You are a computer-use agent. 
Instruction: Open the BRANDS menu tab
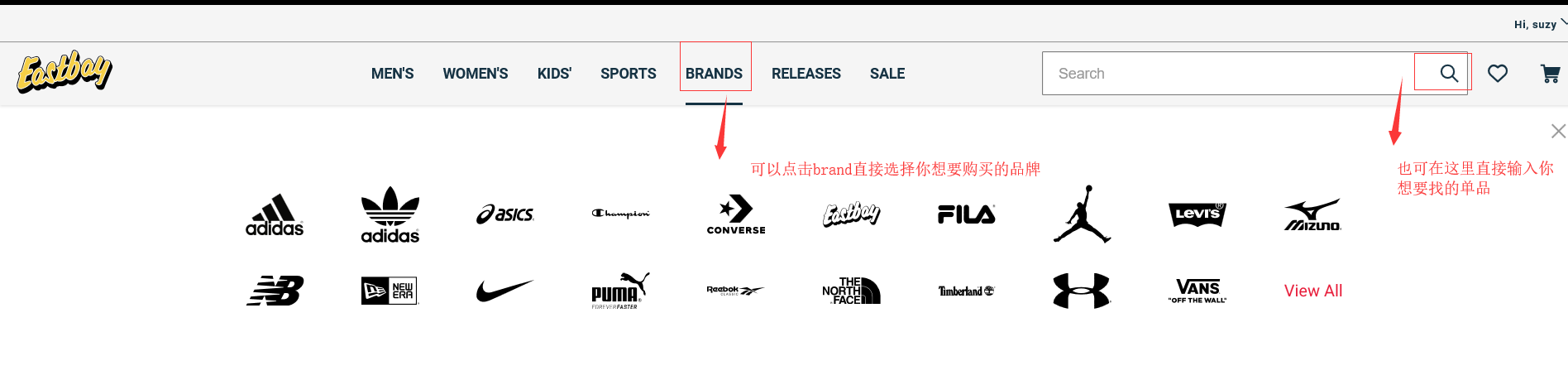click(714, 74)
